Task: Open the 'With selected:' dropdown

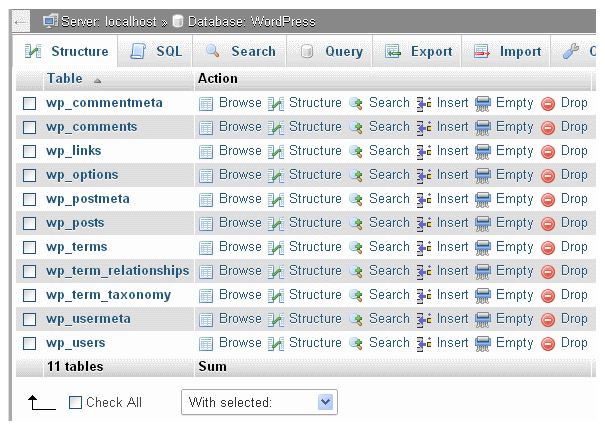Action: point(259,402)
